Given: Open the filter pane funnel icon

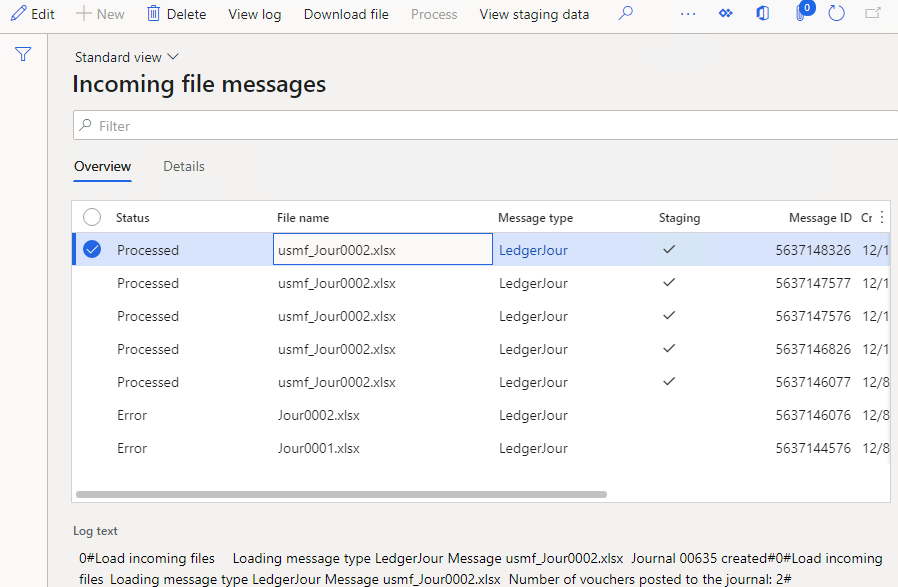Looking at the screenshot, I should (x=23, y=54).
